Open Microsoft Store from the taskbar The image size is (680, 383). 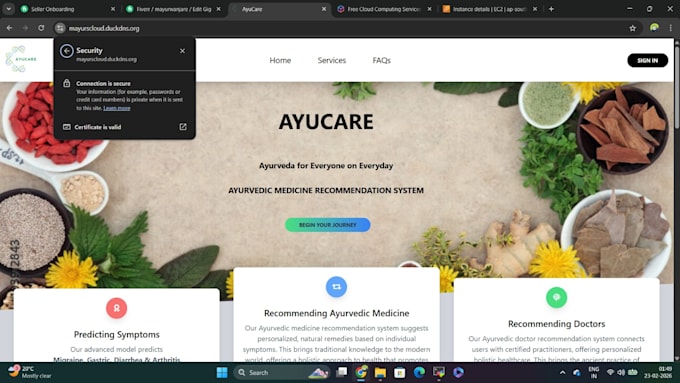(400, 373)
